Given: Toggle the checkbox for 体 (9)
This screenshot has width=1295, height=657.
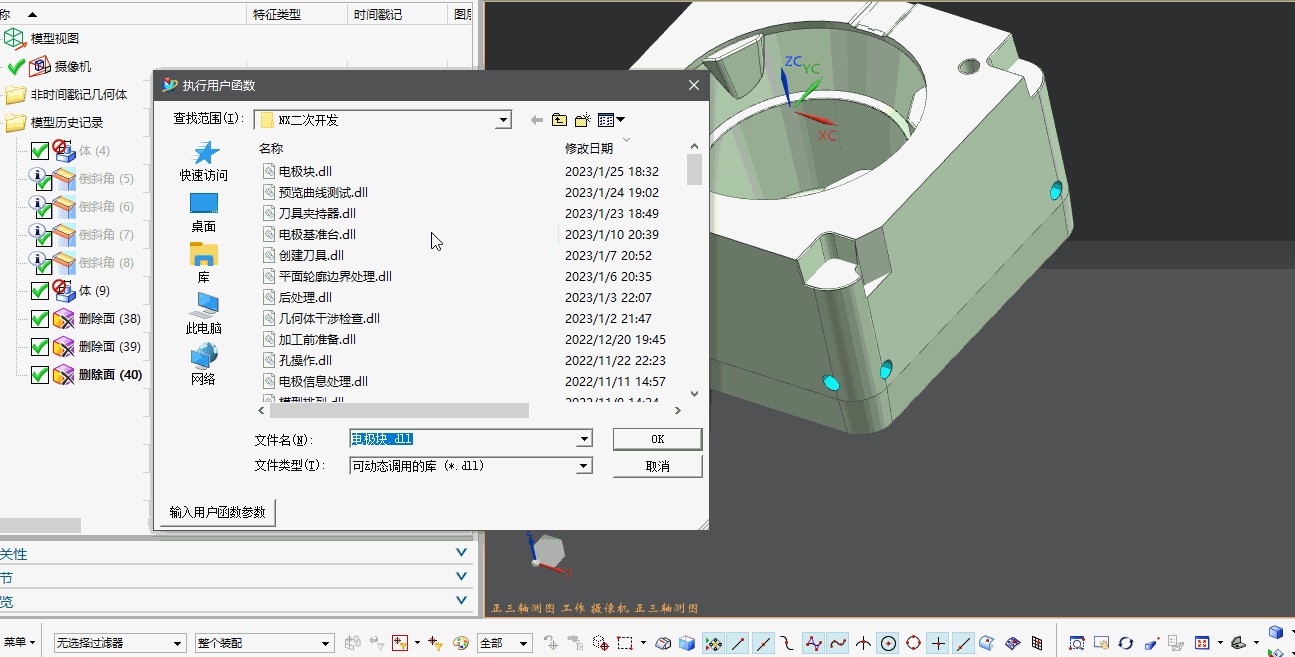Looking at the screenshot, I should pos(40,291).
